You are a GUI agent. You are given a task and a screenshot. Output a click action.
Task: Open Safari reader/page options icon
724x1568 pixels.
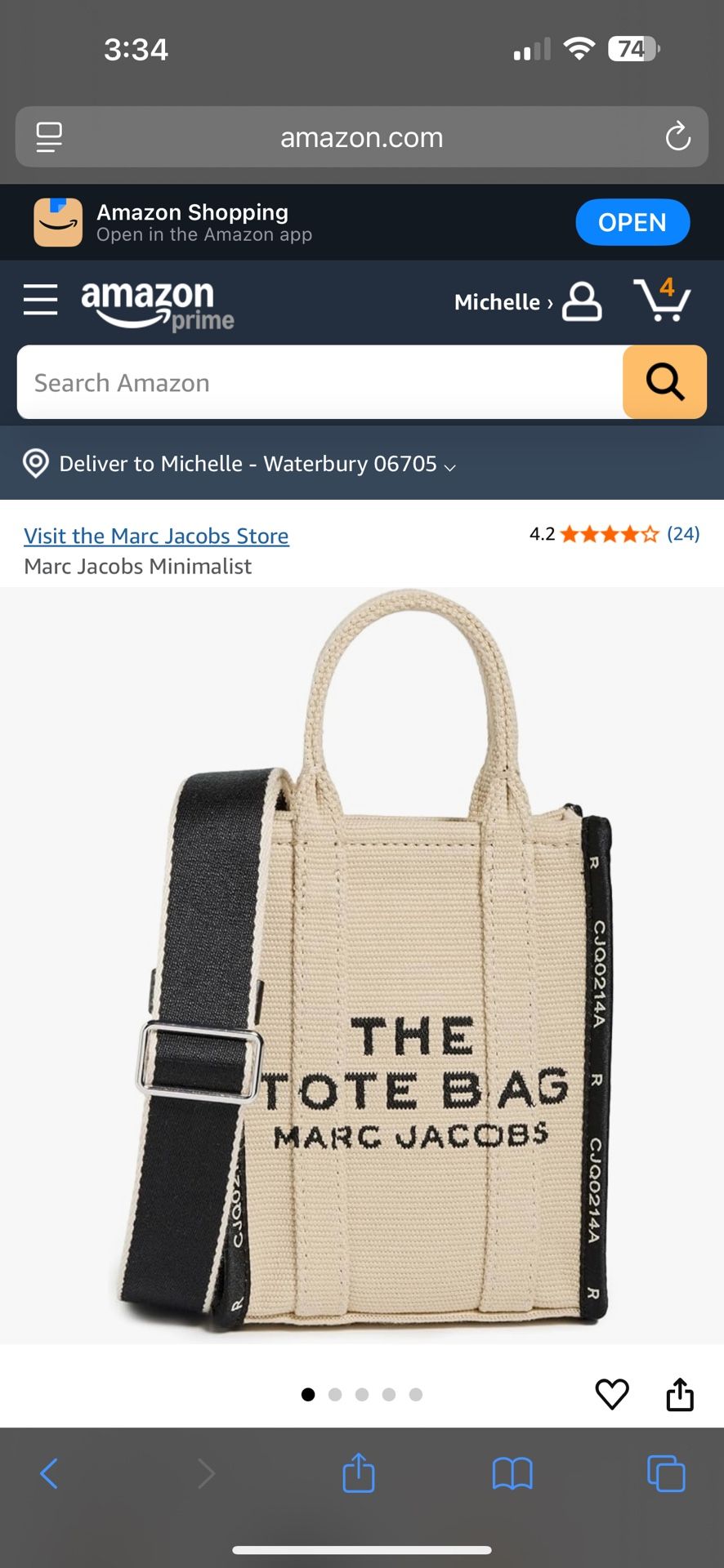pyautogui.click(x=49, y=136)
